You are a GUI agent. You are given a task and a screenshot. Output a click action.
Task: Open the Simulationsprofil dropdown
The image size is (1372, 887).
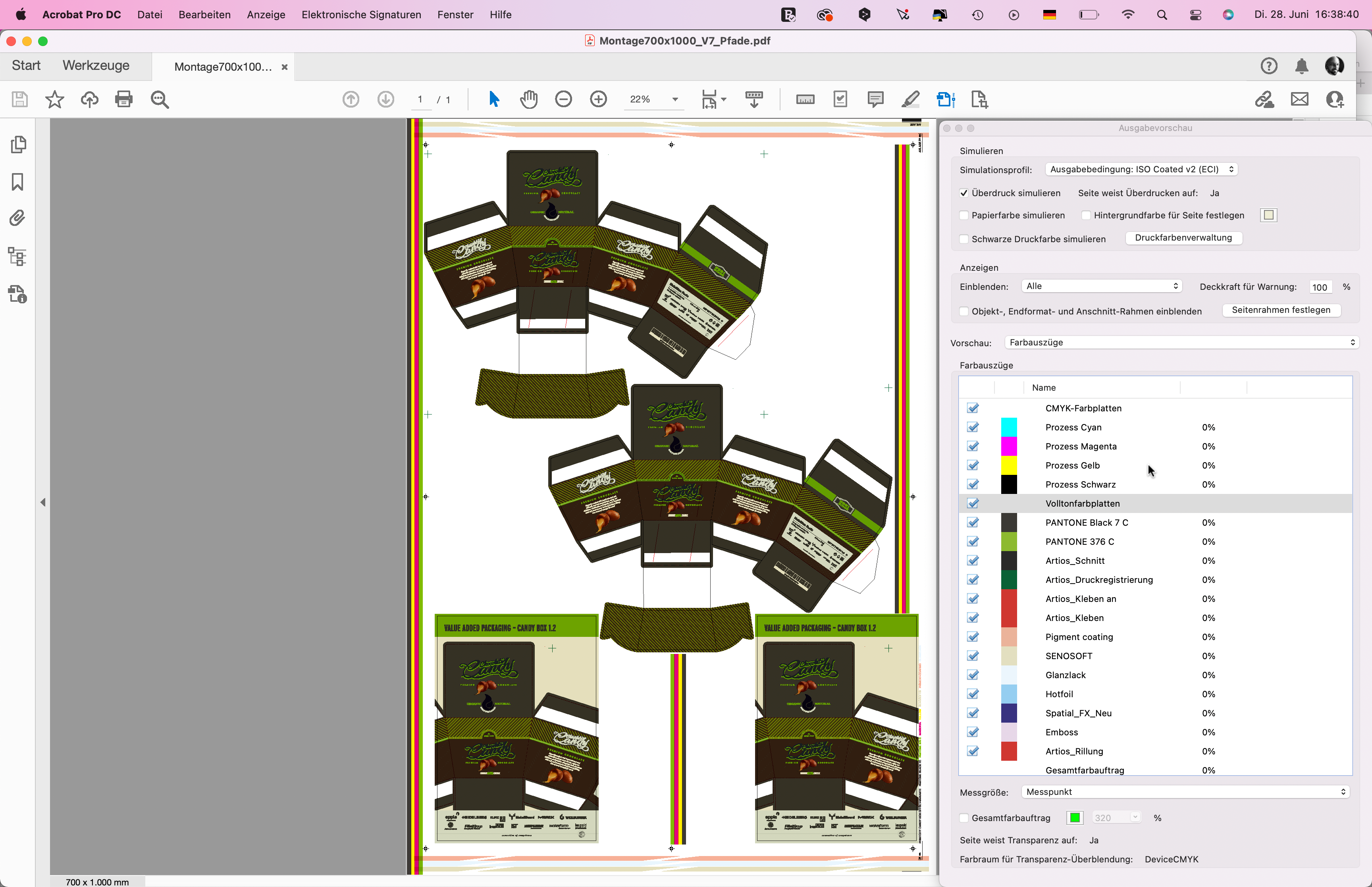point(1141,169)
